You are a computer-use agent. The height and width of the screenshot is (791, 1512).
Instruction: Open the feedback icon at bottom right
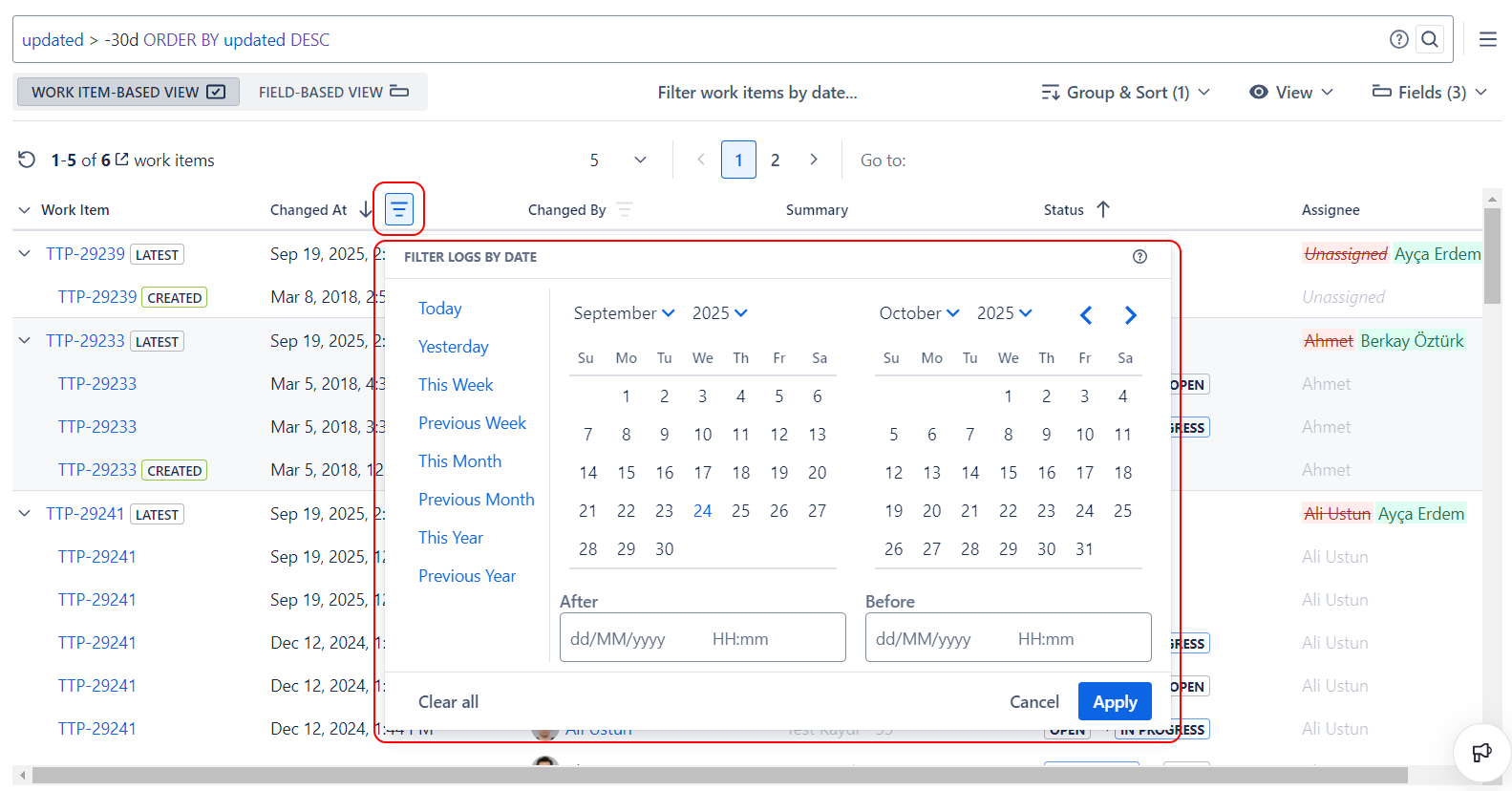point(1481,753)
